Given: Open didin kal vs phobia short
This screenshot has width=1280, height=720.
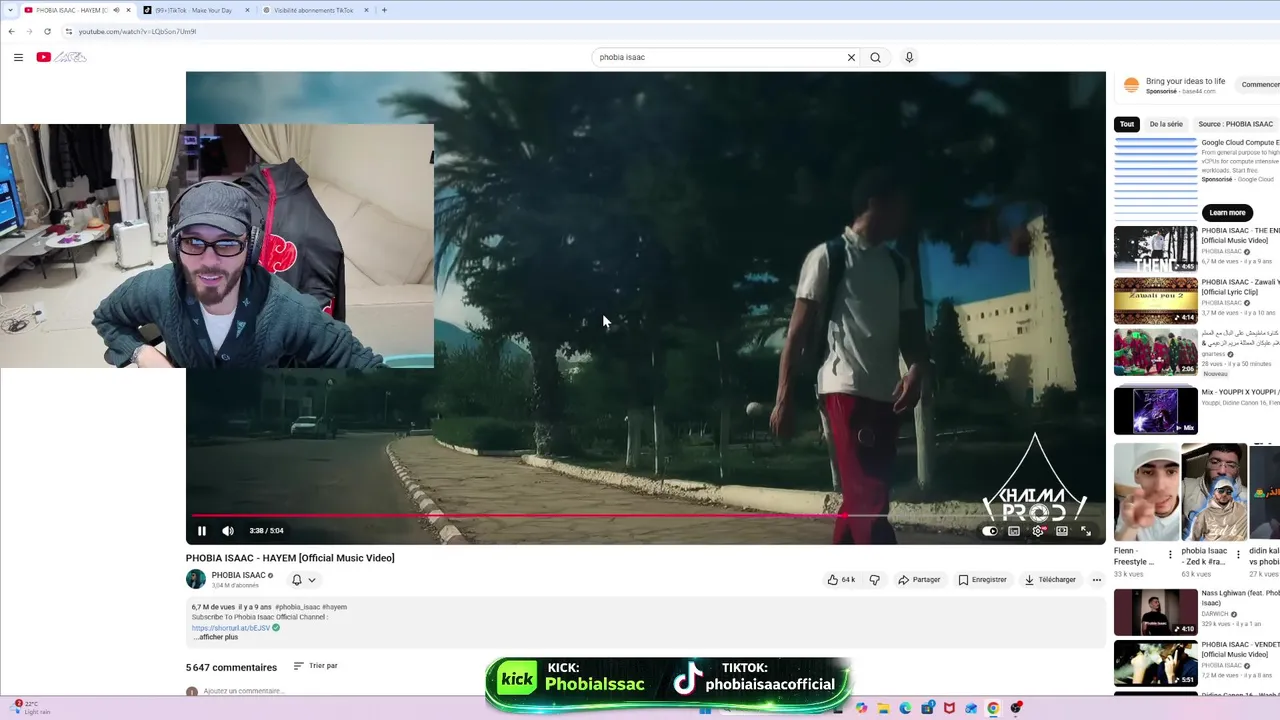Looking at the screenshot, I should [1265, 493].
